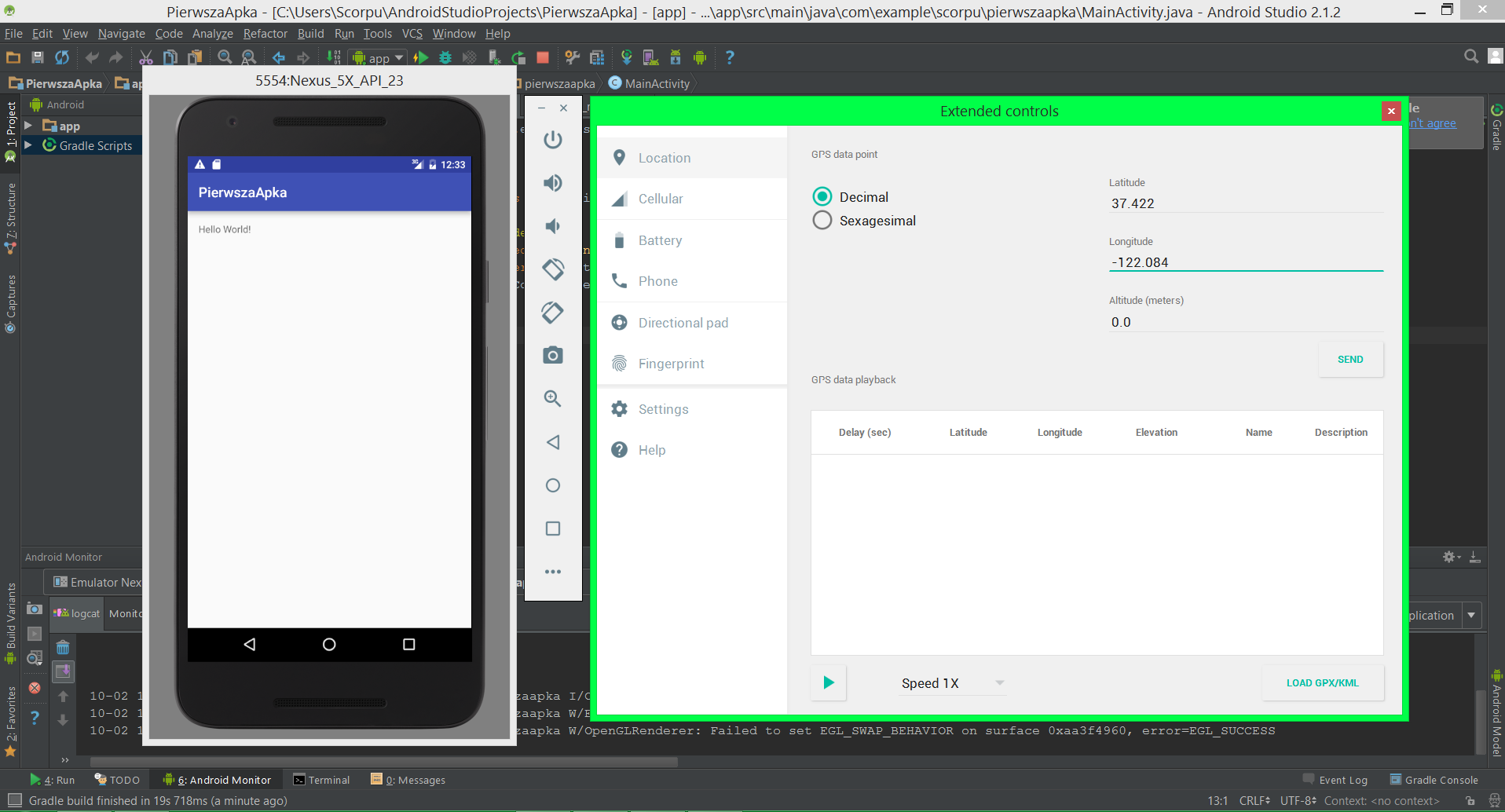
Task: Click logcat horizontal scrollbar
Action: 384,762
